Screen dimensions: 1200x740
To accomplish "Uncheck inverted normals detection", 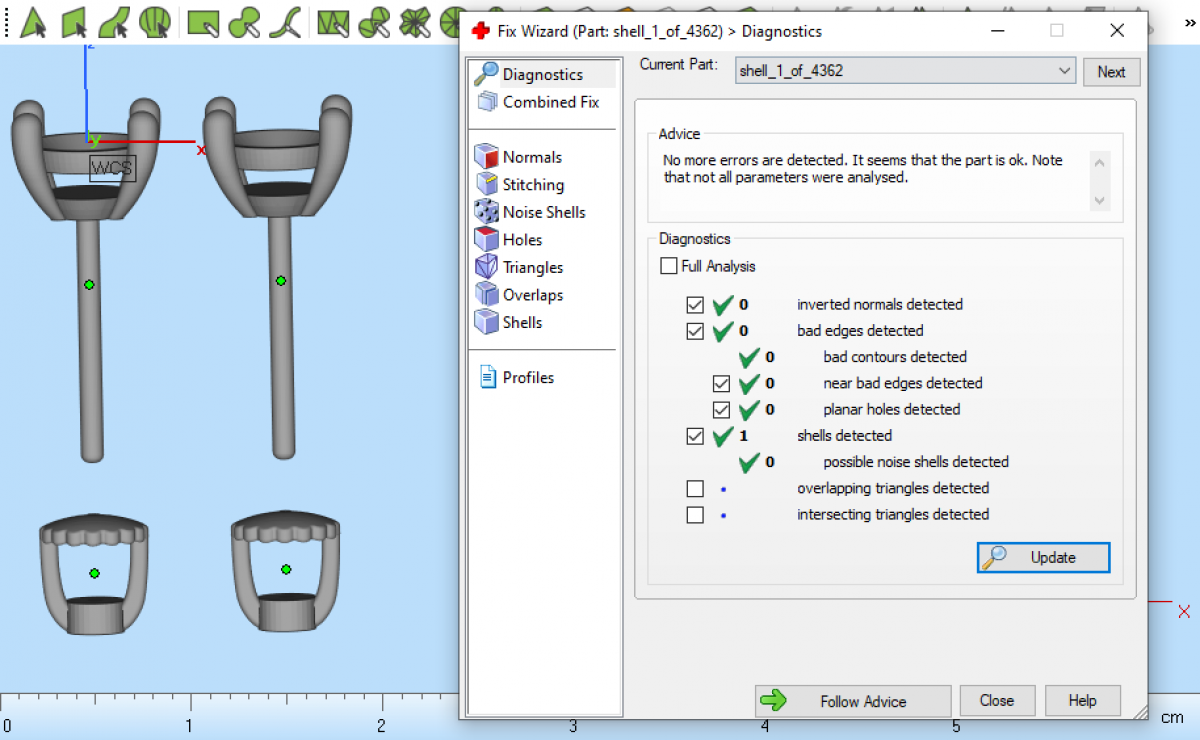I will tap(695, 305).
